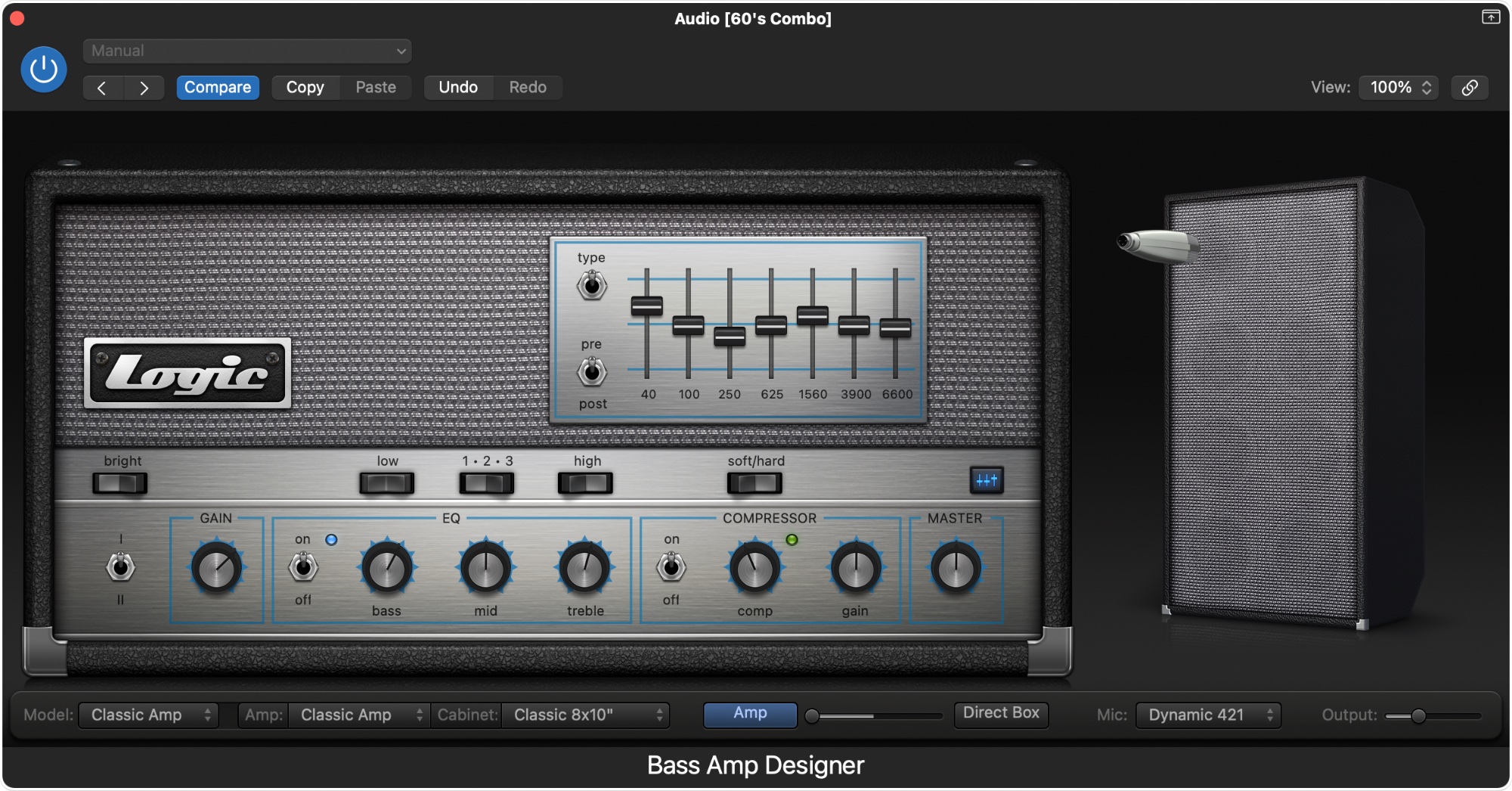This screenshot has width=1512, height=791.
Task: Click the mid EQ knob
Action: 485,568
